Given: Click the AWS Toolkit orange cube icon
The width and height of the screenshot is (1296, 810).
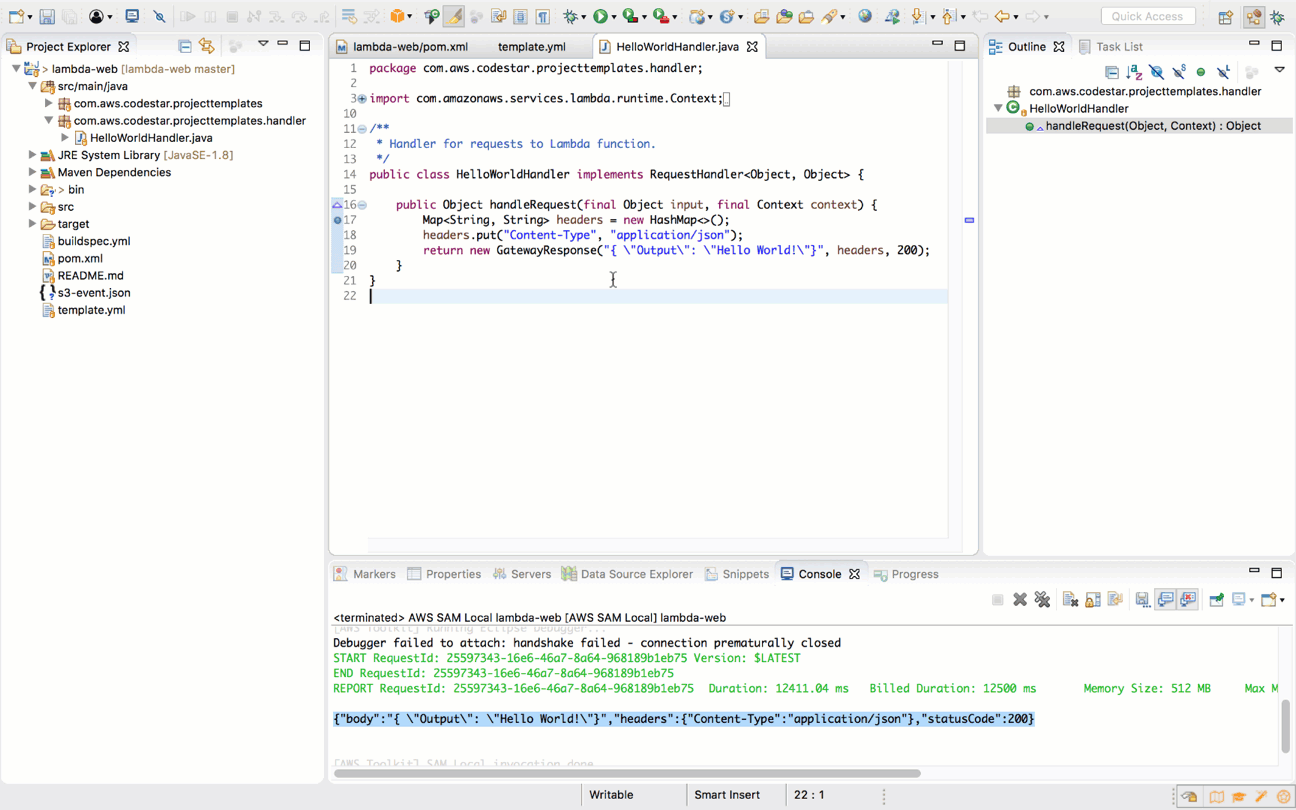Looking at the screenshot, I should coord(398,16).
